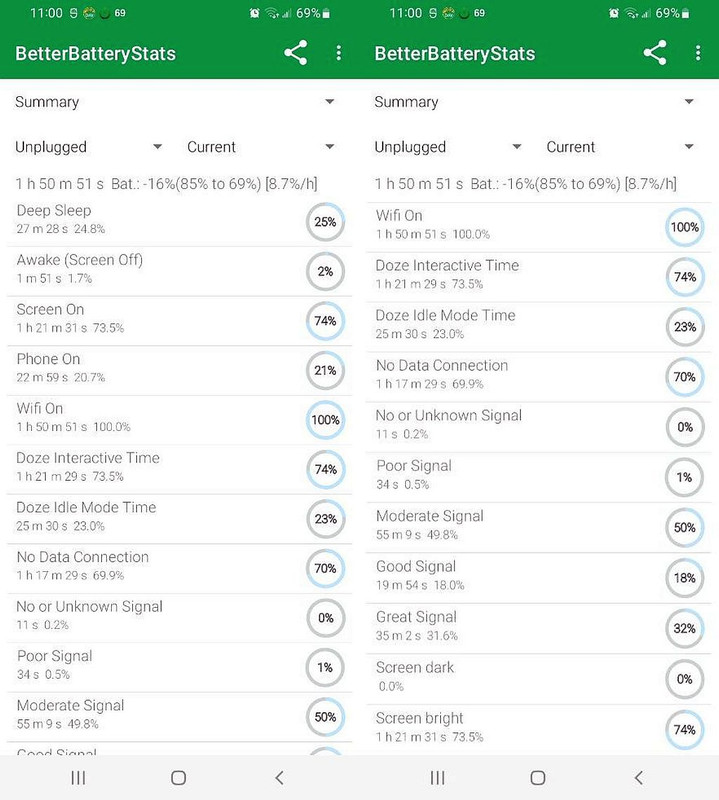Image resolution: width=719 pixels, height=800 pixels.
Task: Open recent apps on the left screen
Action: (x=78, y=778)
